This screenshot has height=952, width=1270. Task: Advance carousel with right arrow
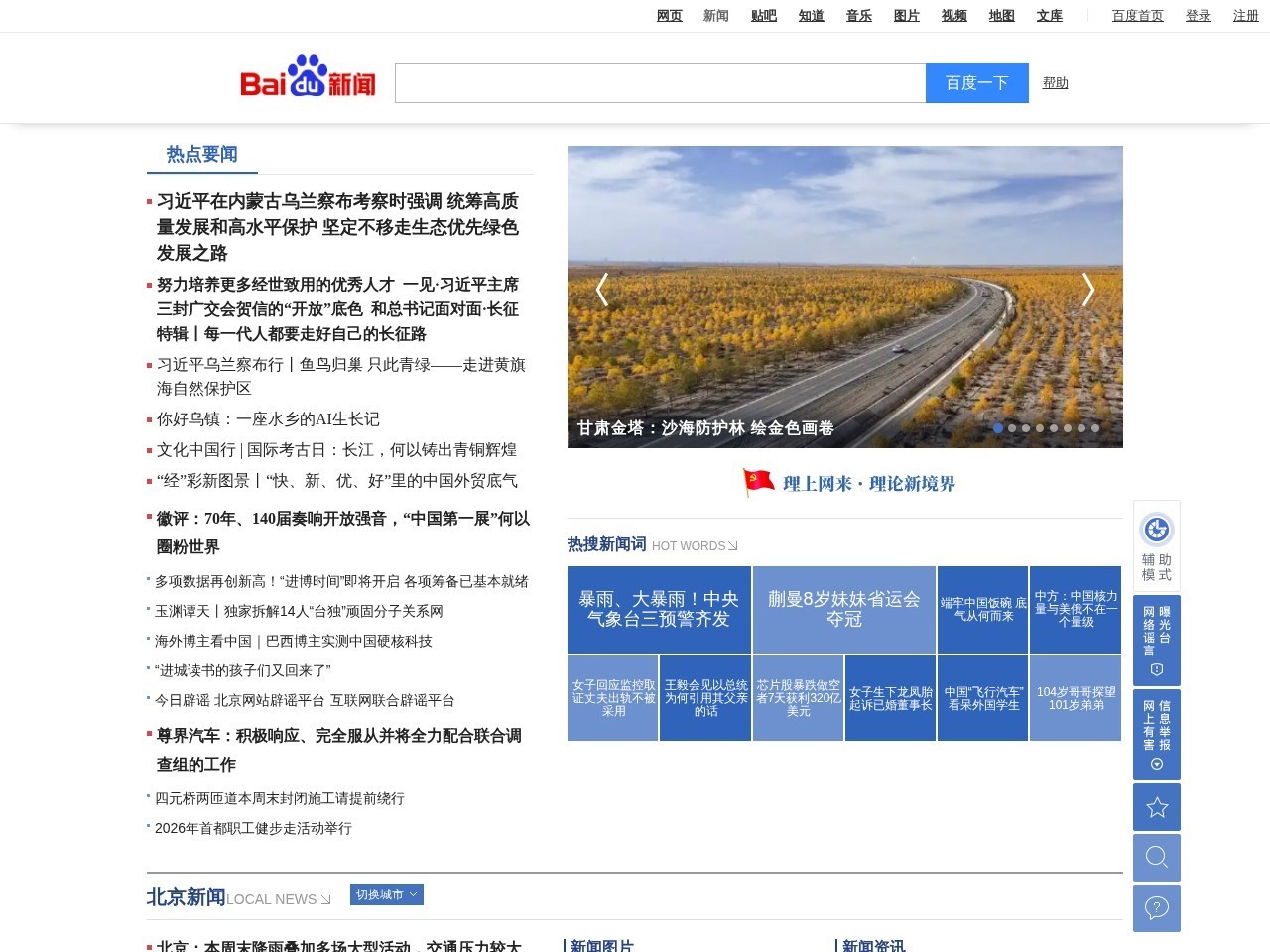tap(1087, 289)
